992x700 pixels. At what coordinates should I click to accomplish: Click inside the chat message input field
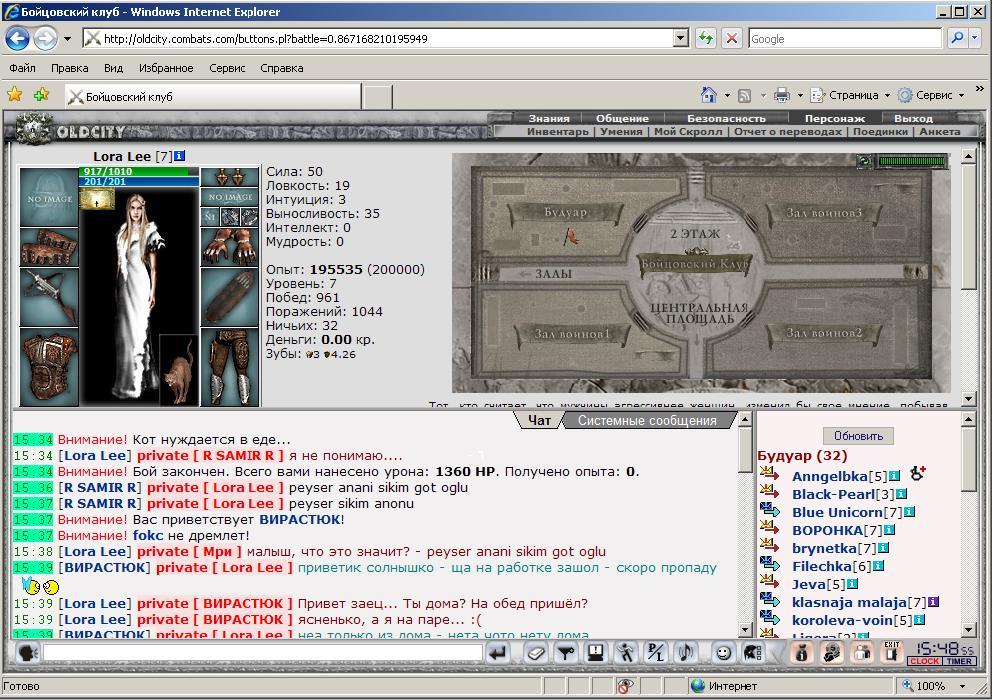pyautogui.click(x=262, y=653)
